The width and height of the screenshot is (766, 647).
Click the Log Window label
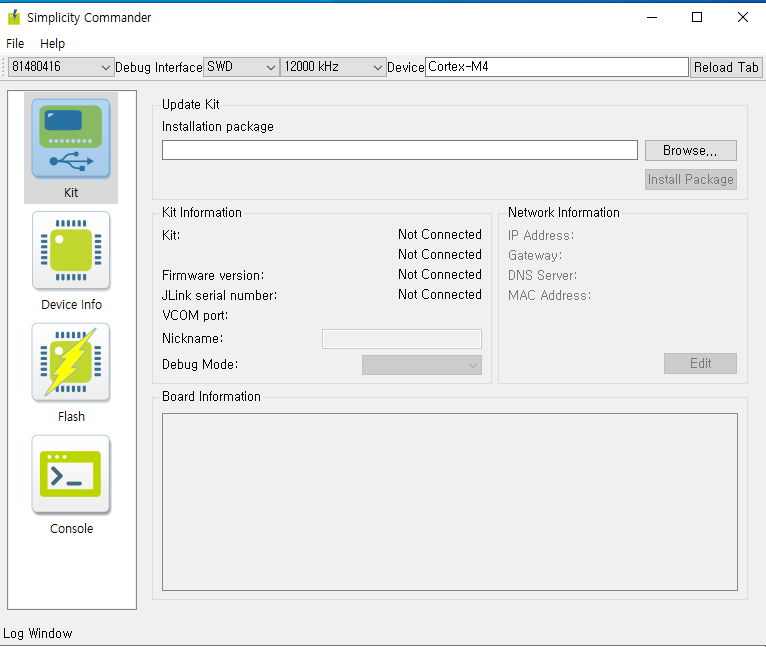(x=38, y=633)
